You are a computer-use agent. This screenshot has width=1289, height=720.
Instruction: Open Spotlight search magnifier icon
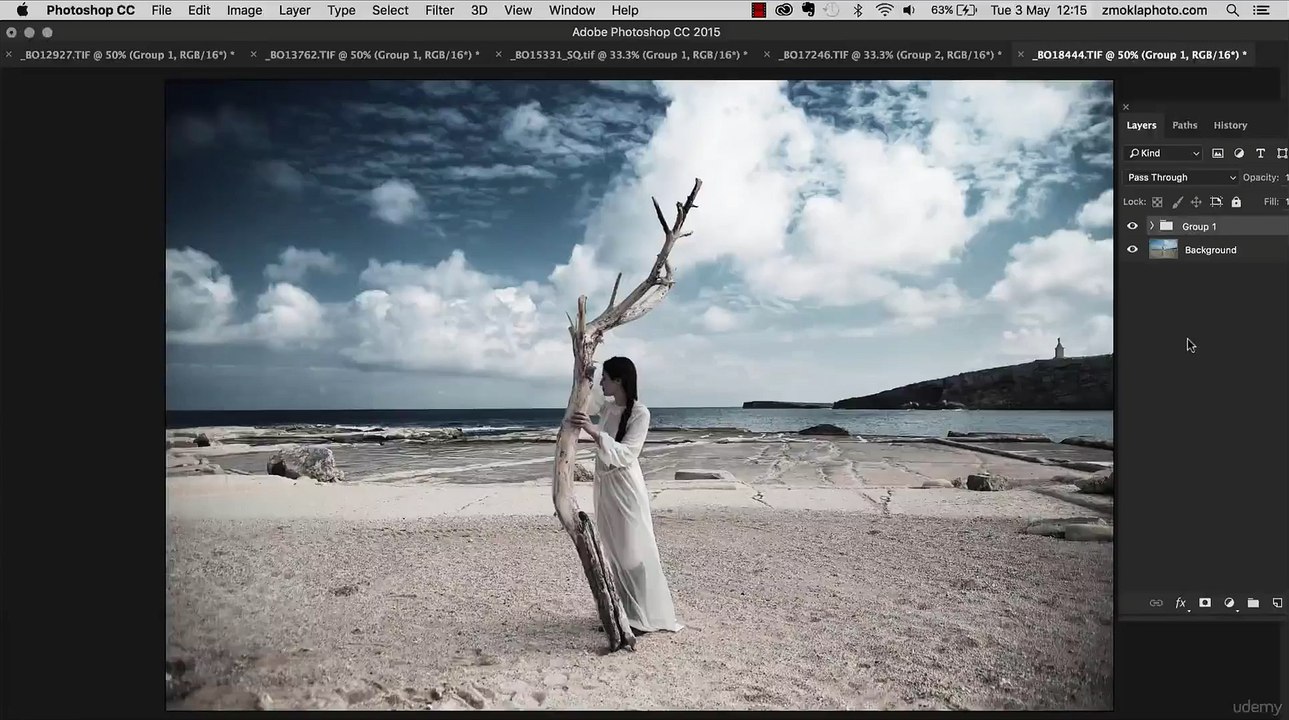1233,10
